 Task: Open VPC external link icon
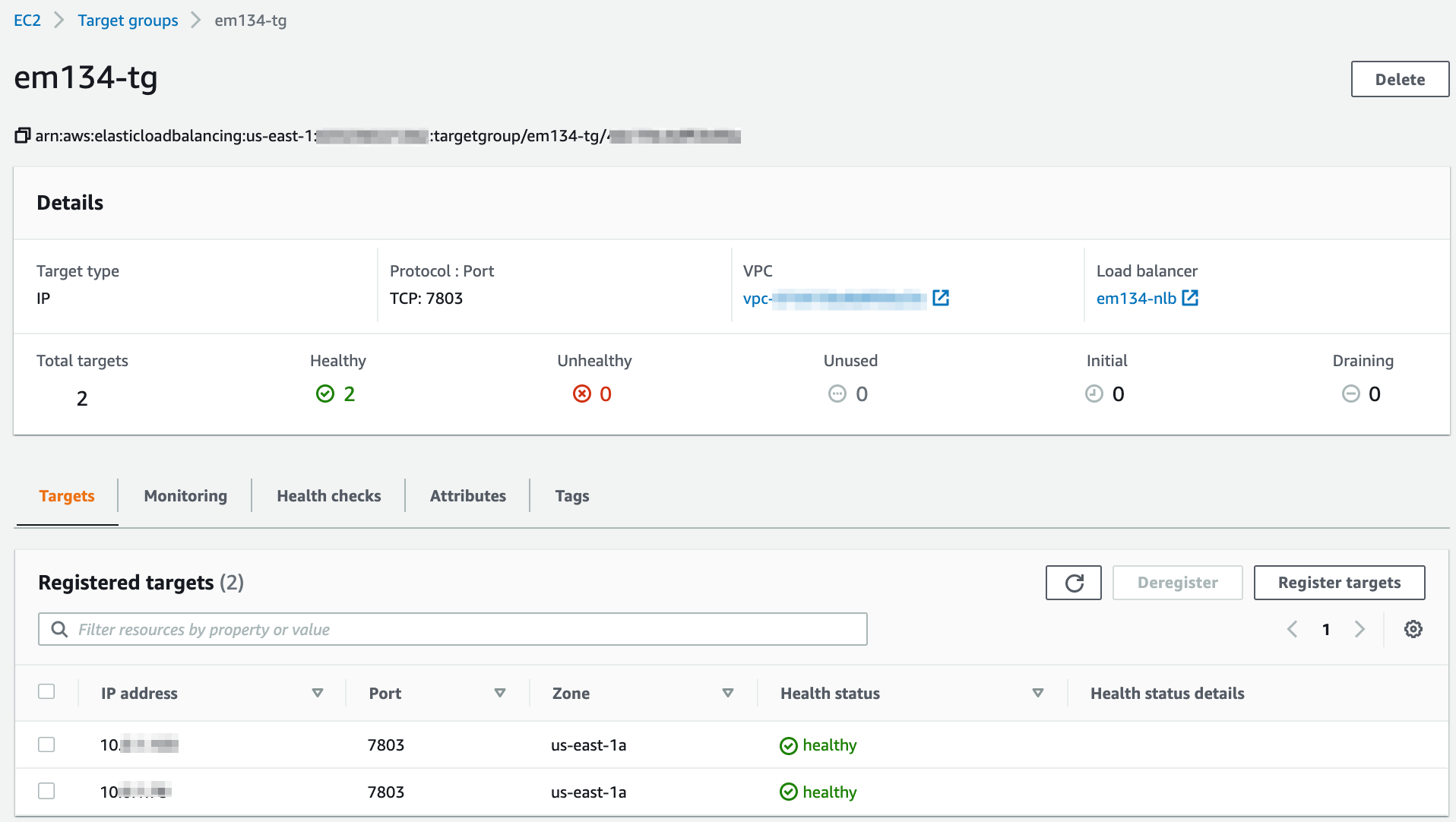(941, 298)
